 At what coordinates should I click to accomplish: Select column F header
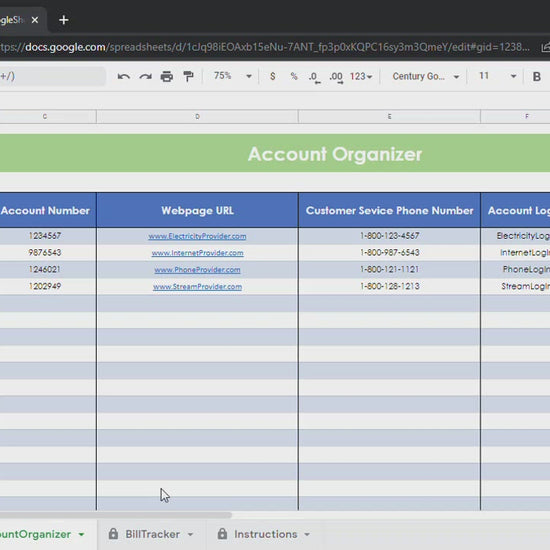point(515,116)
